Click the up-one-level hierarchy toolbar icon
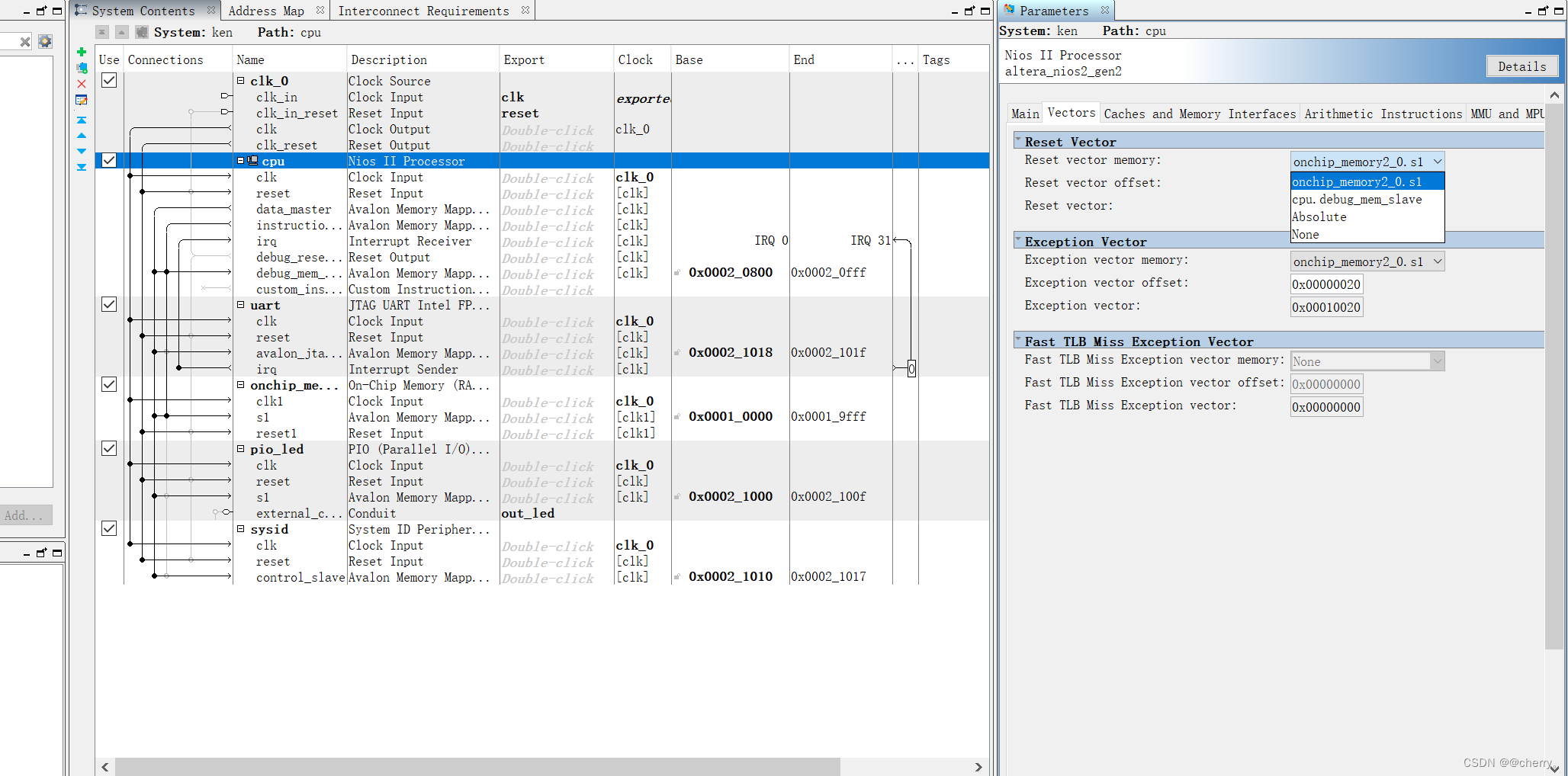1568x776 pixels. tap(121, 32)
